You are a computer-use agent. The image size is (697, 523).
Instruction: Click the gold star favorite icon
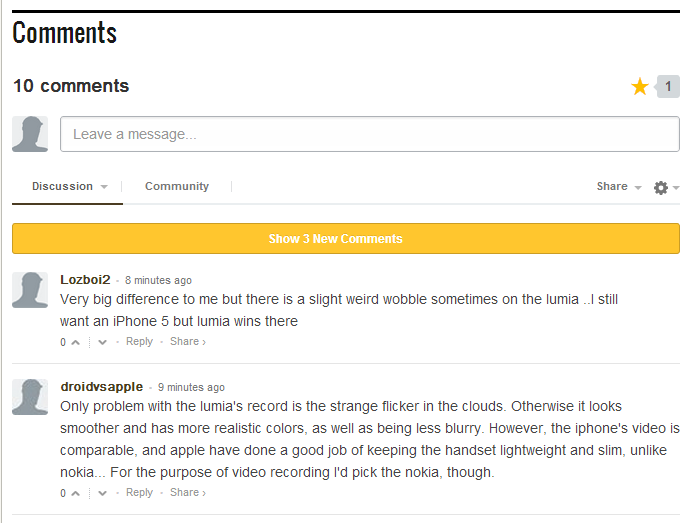640,87
